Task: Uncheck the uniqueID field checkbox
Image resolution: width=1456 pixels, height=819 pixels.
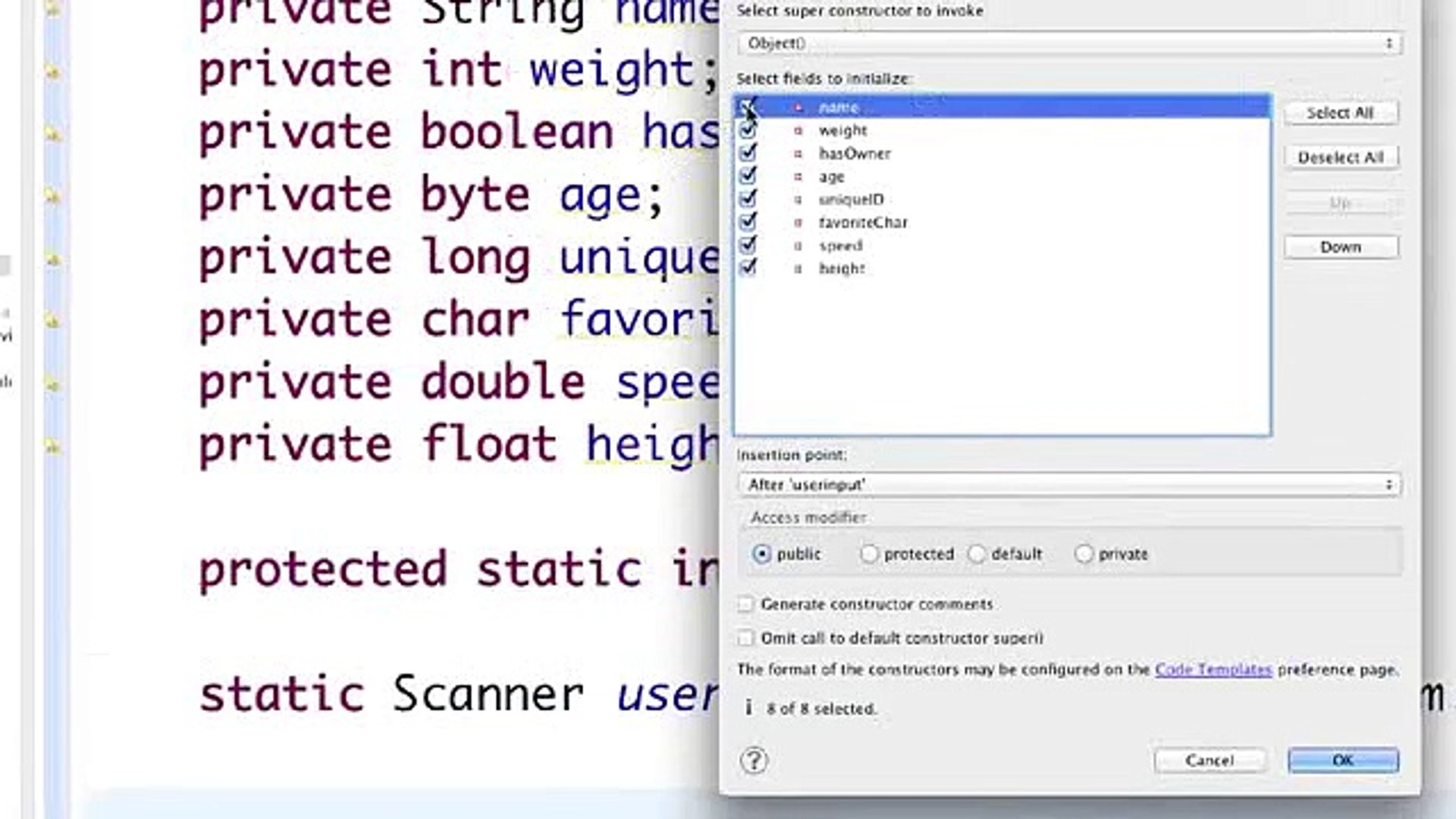Action: coord(748,199)
